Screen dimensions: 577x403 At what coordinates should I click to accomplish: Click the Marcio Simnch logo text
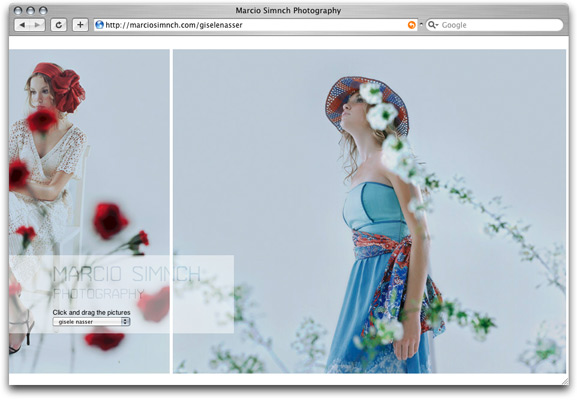click(127, 274)
